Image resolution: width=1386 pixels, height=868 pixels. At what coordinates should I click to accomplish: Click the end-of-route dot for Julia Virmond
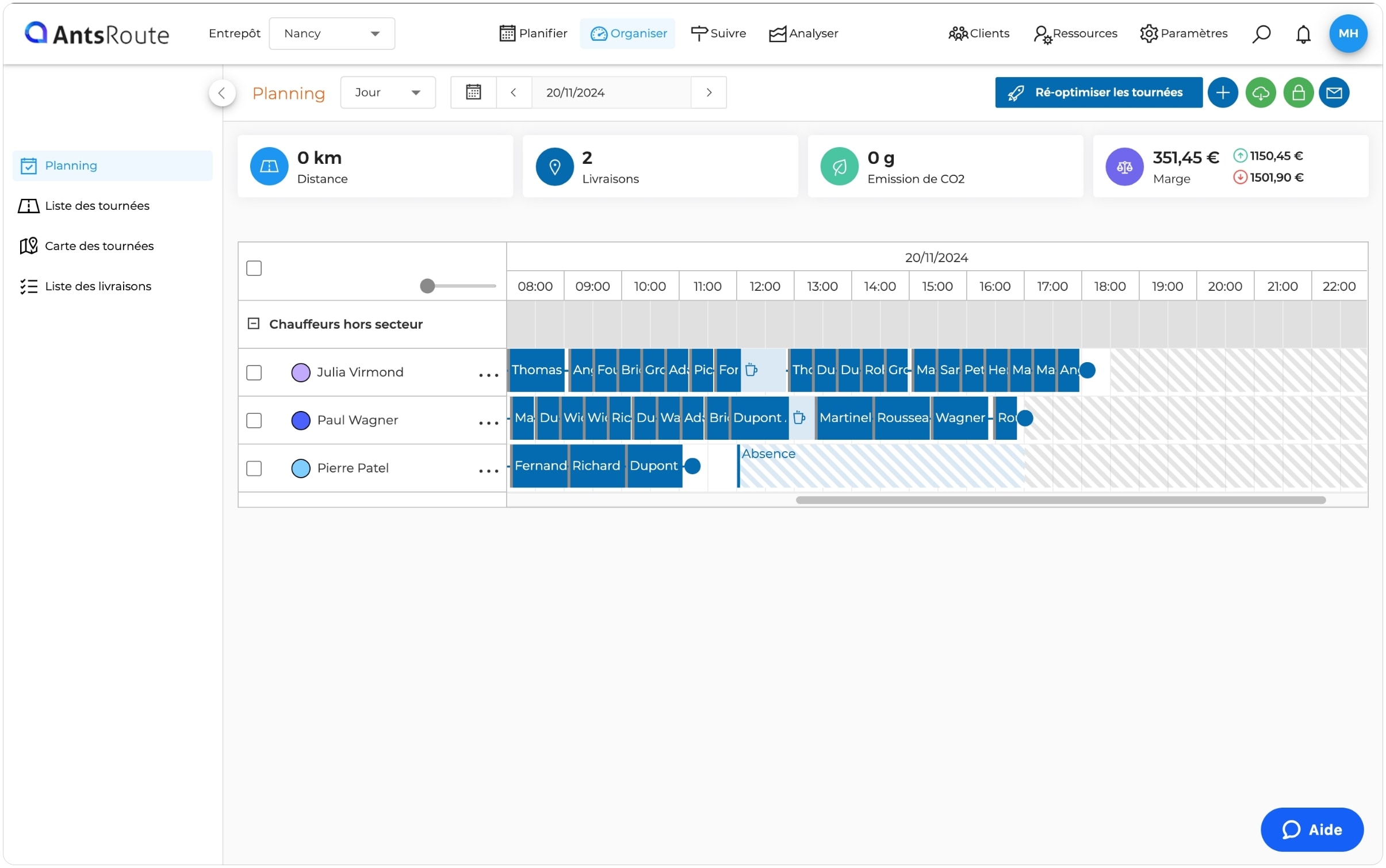tap(1087, 370)
